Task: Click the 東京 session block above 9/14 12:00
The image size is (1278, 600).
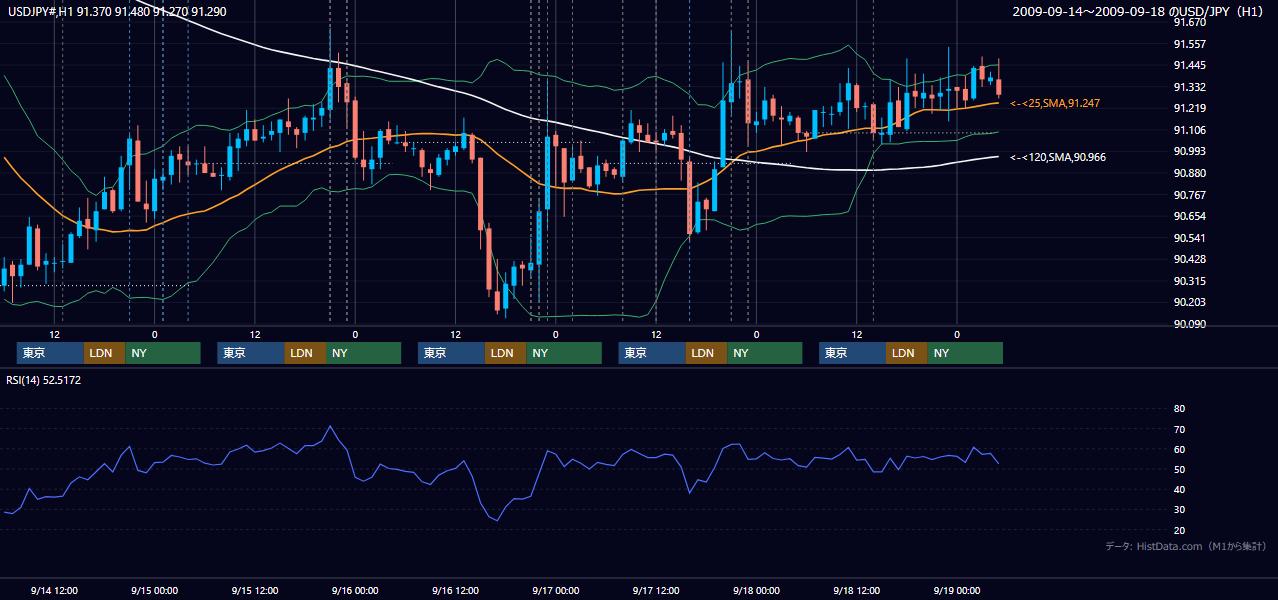Action: 50,353
